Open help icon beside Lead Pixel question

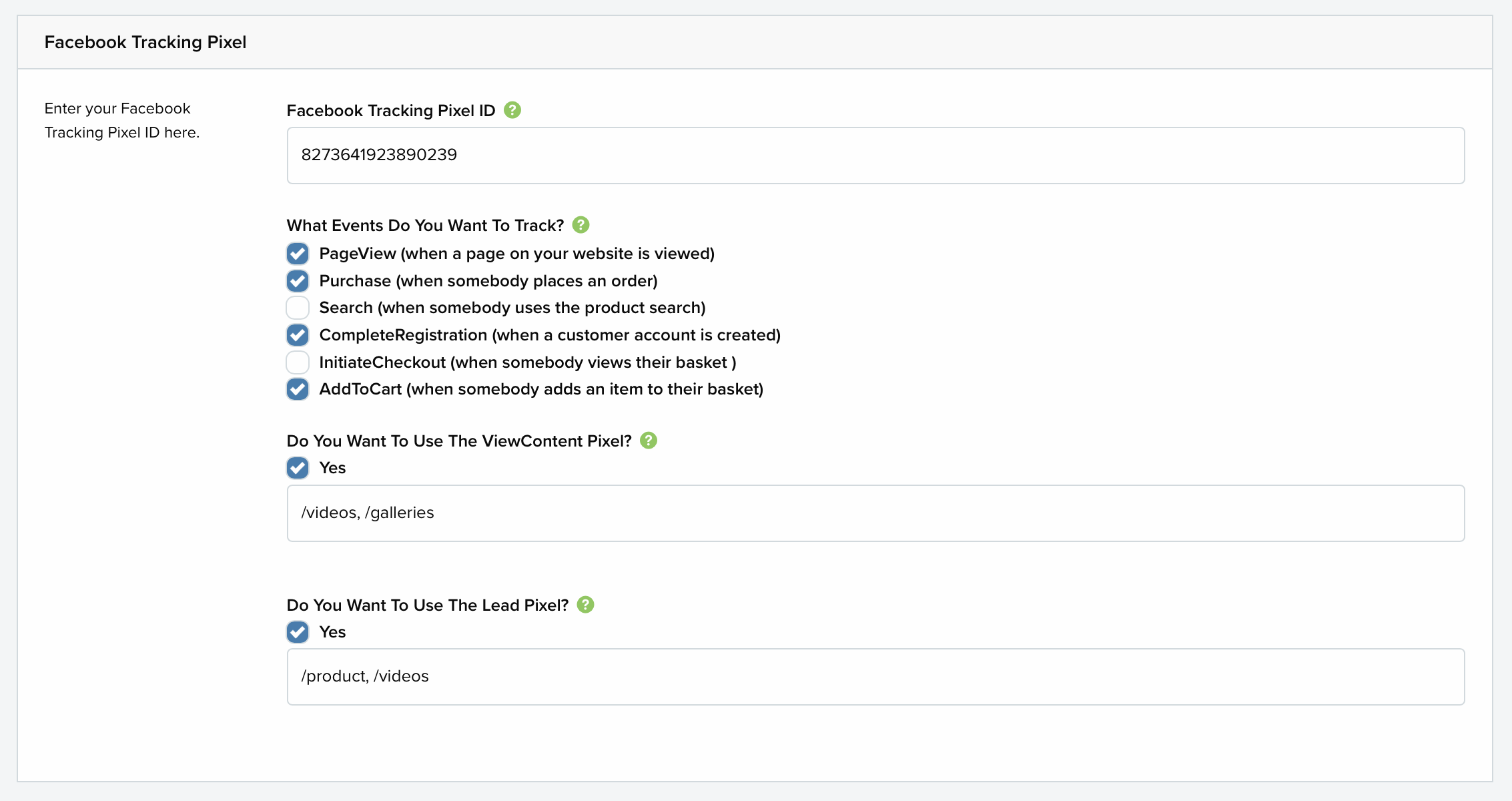point(585,605)
